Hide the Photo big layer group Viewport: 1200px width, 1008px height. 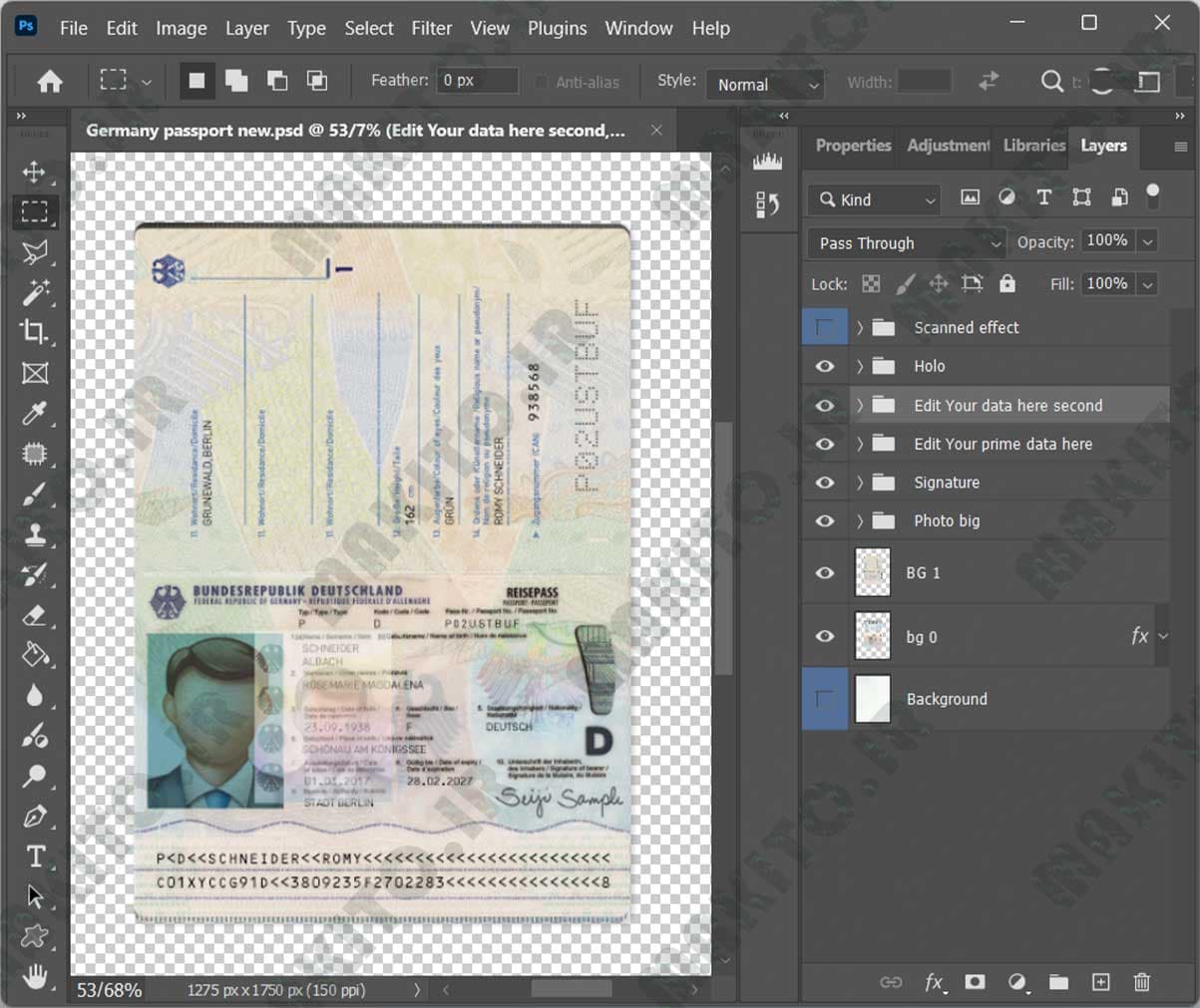tap(825, 521)
